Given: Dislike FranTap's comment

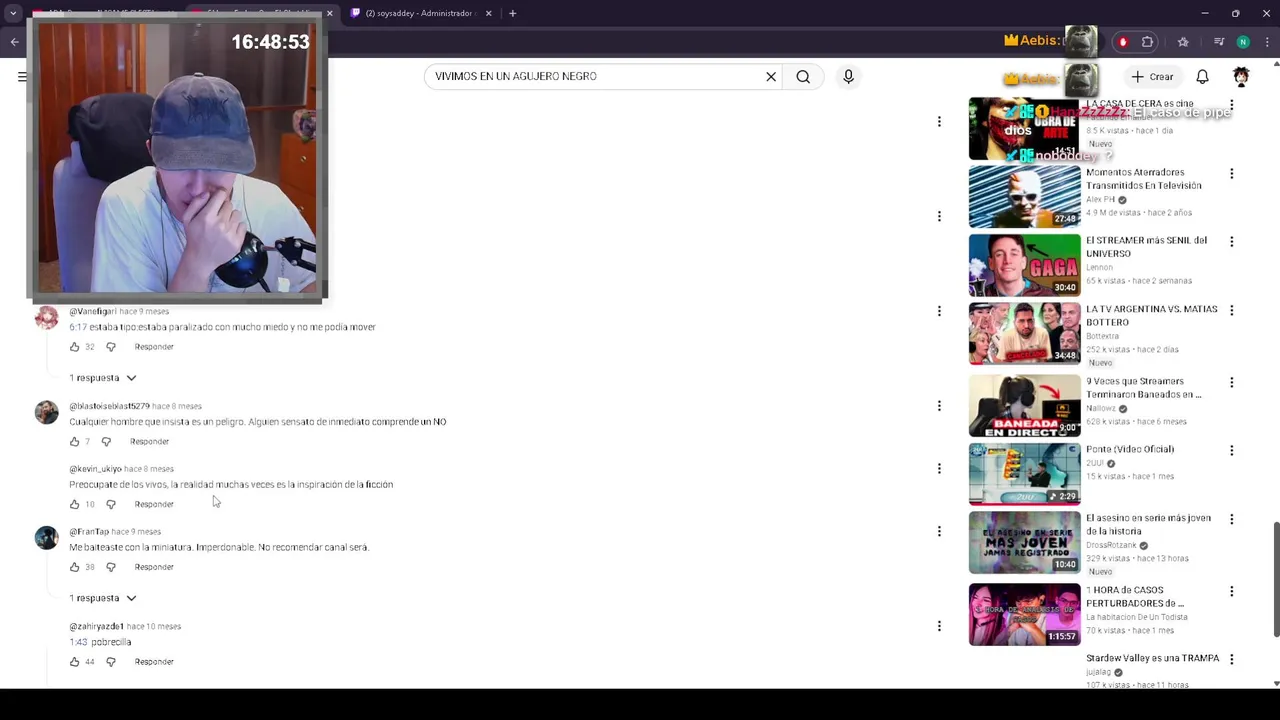Looking at the screenshot, I should click(x=111, y=567).
